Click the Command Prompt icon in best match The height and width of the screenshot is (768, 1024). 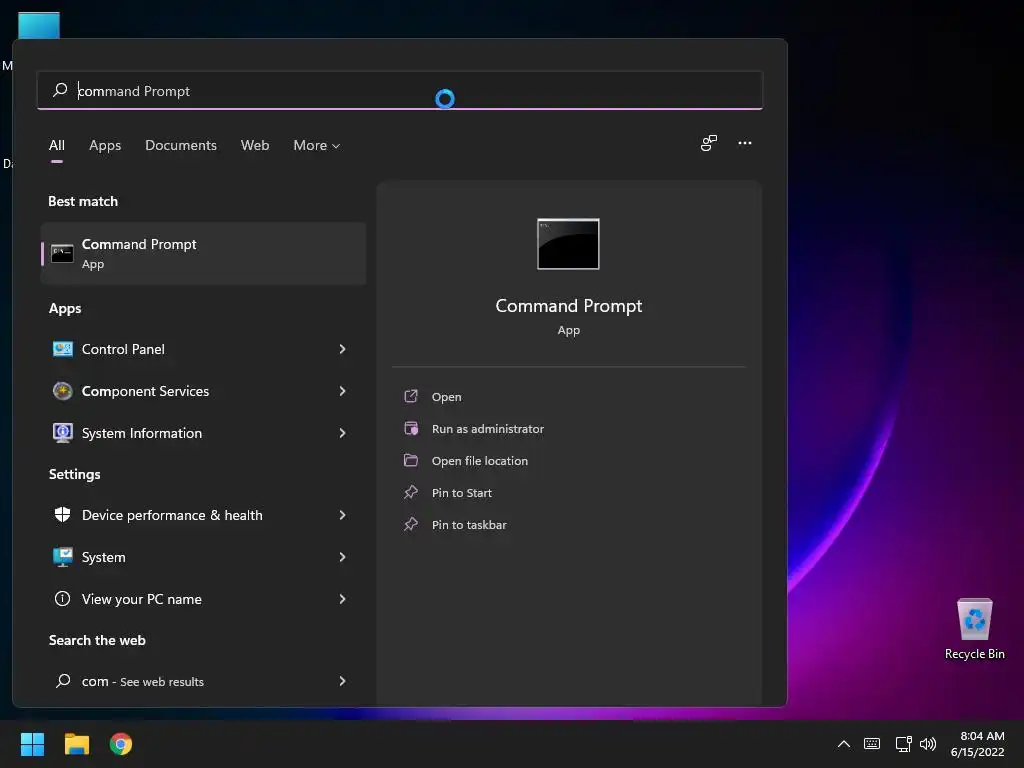tap(62, 253)
